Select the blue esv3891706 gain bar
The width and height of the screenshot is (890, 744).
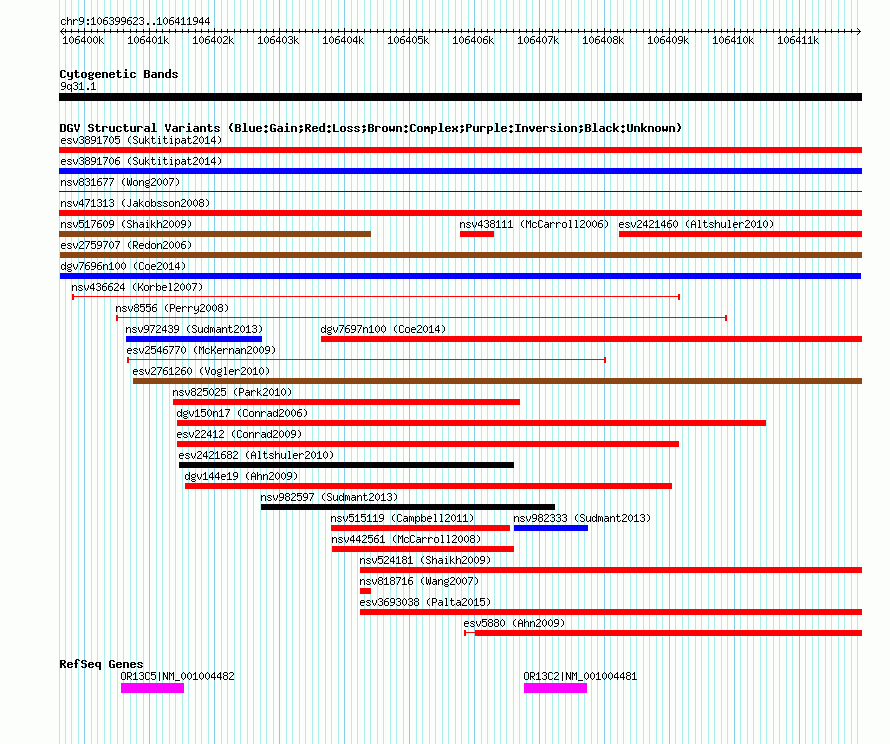(x=460, y=171)
